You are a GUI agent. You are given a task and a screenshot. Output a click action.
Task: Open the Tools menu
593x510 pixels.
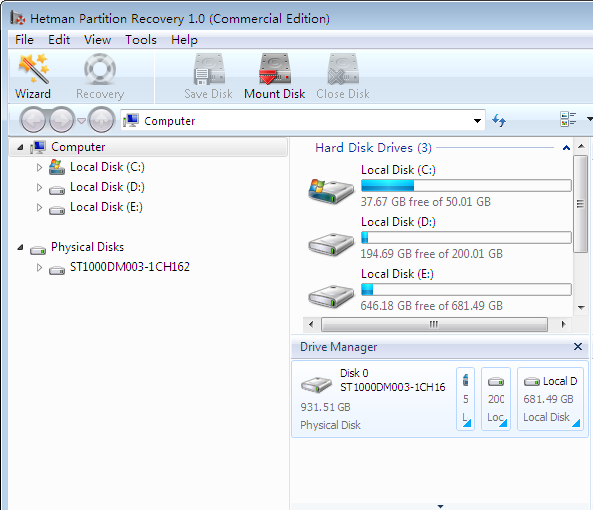click(141, 40)
